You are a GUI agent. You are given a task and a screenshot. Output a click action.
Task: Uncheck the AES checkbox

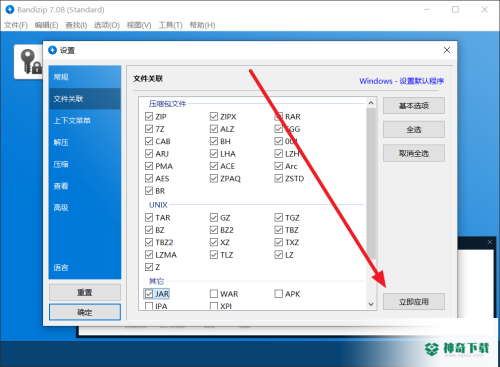[x=149, y=178]
